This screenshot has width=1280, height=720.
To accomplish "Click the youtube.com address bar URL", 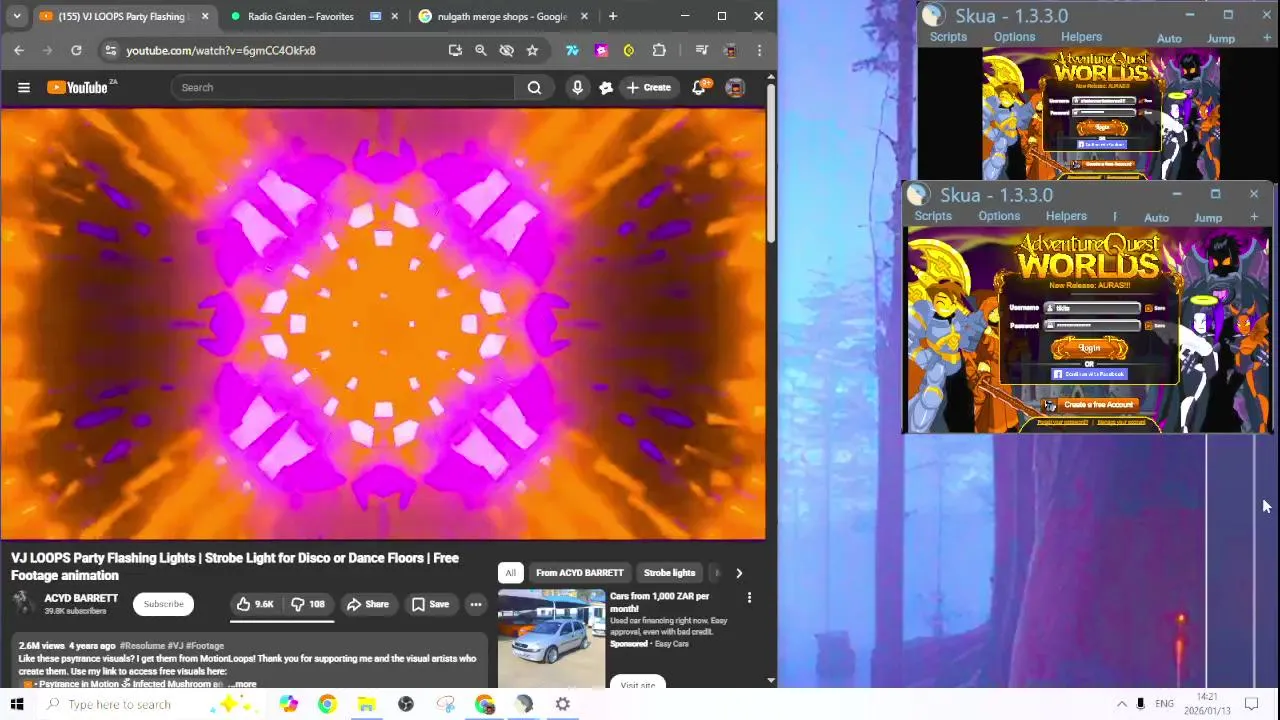I will coord(221,50).
